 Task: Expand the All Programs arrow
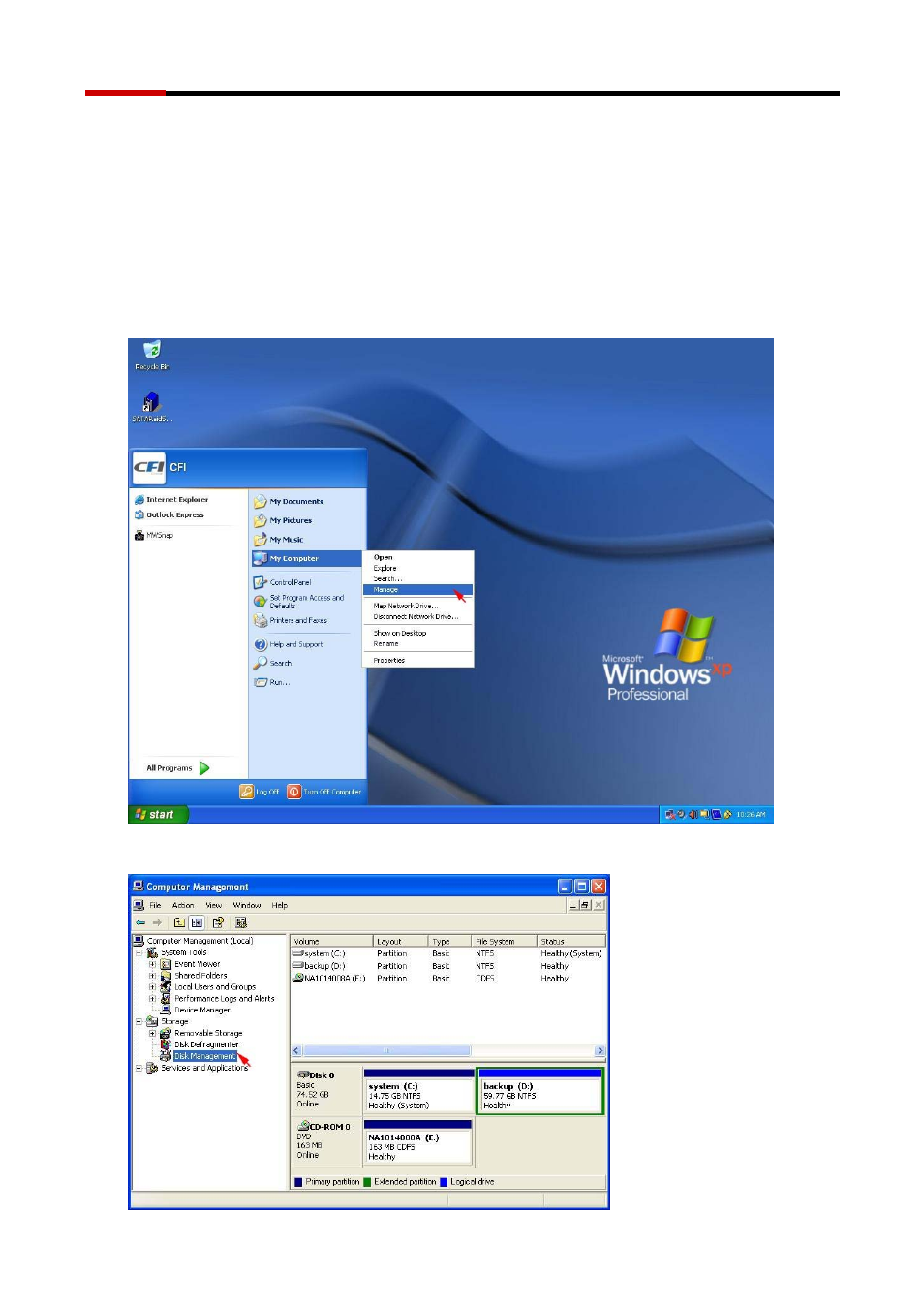tap(204, 768)
